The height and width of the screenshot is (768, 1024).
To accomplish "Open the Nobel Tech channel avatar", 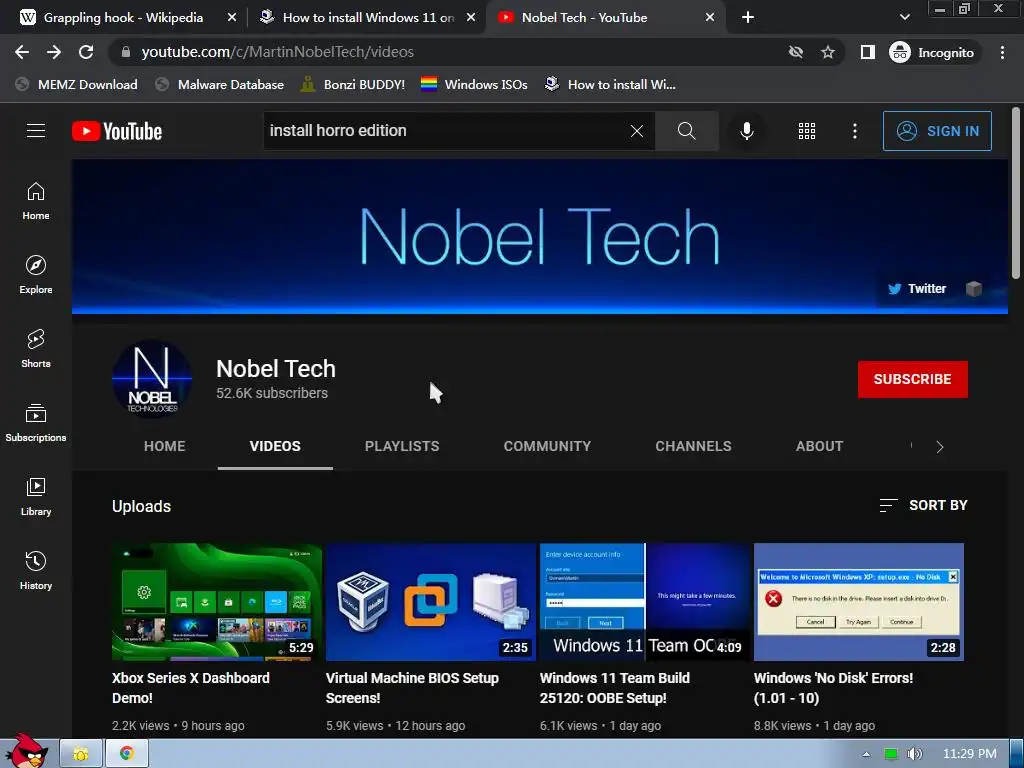I will [x=152, y=379].
